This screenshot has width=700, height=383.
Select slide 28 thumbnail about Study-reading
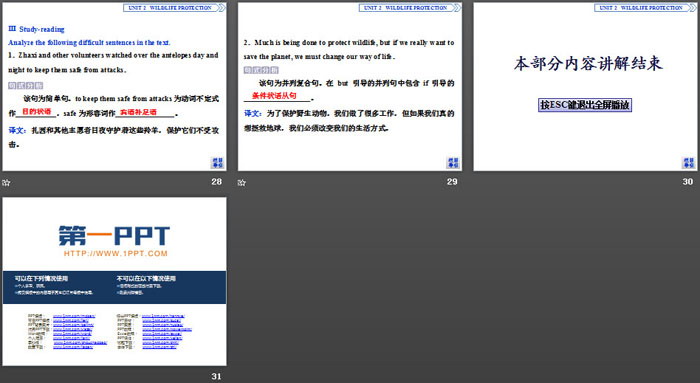coord(114,87)
